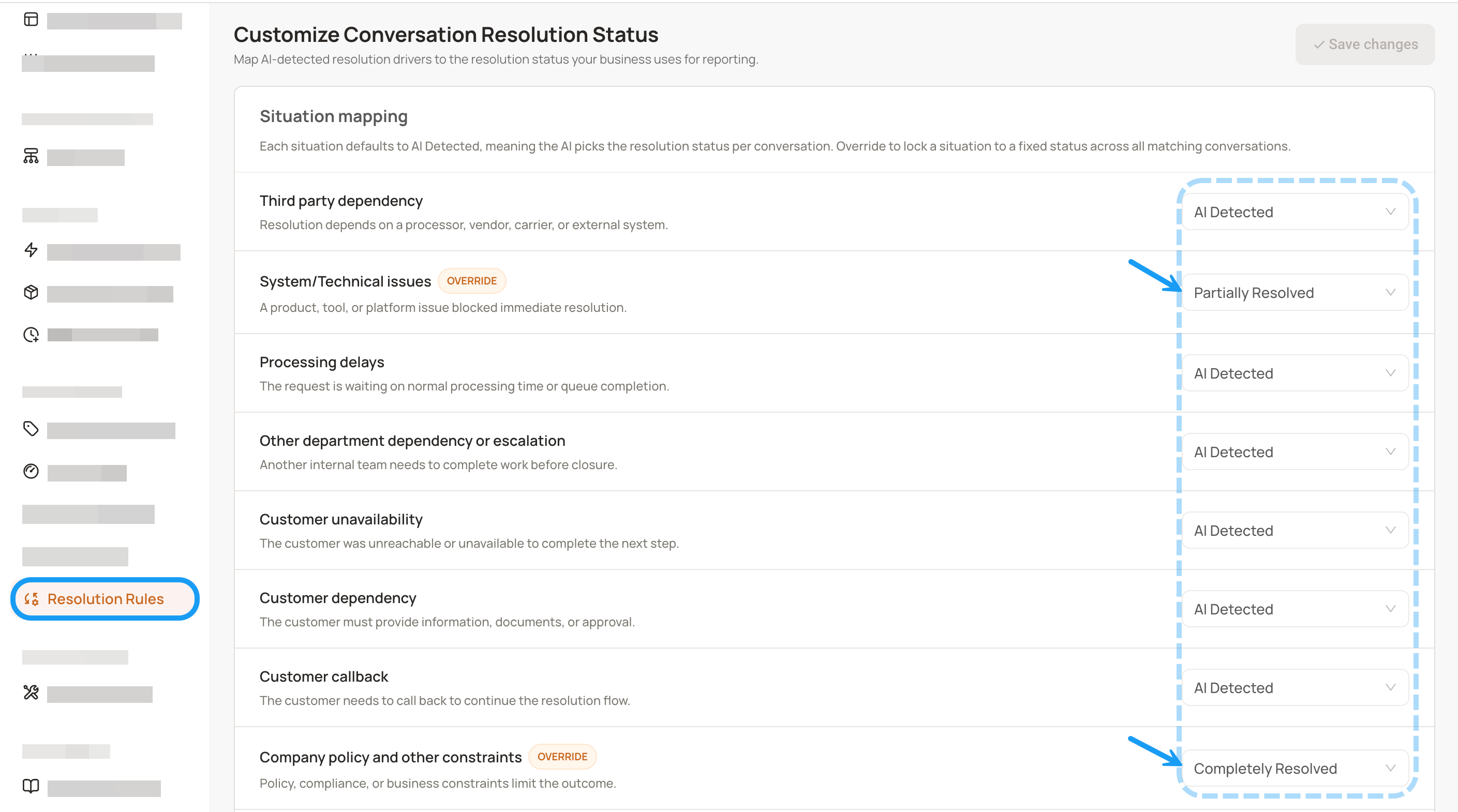Click OVERRIDE badge next to System/Technical issues
The width and height of the screenshot is (1458, 812).
(471, 281)
